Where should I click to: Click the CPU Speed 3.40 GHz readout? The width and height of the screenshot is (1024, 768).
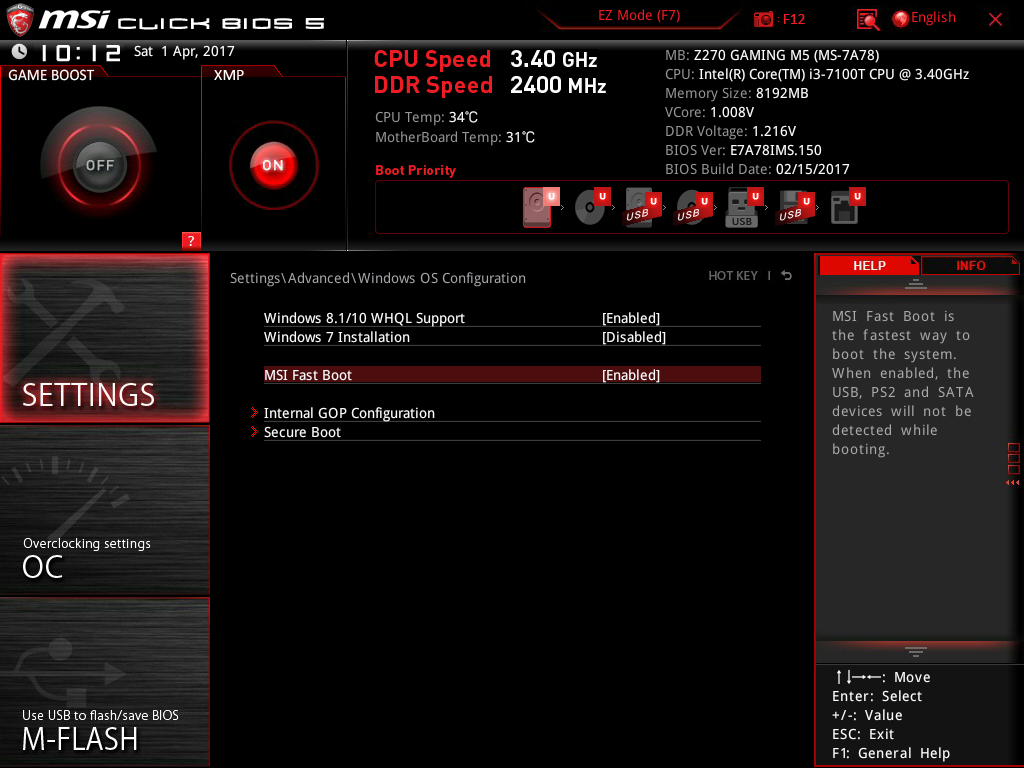pyautogui.click(x=485, y=59)
